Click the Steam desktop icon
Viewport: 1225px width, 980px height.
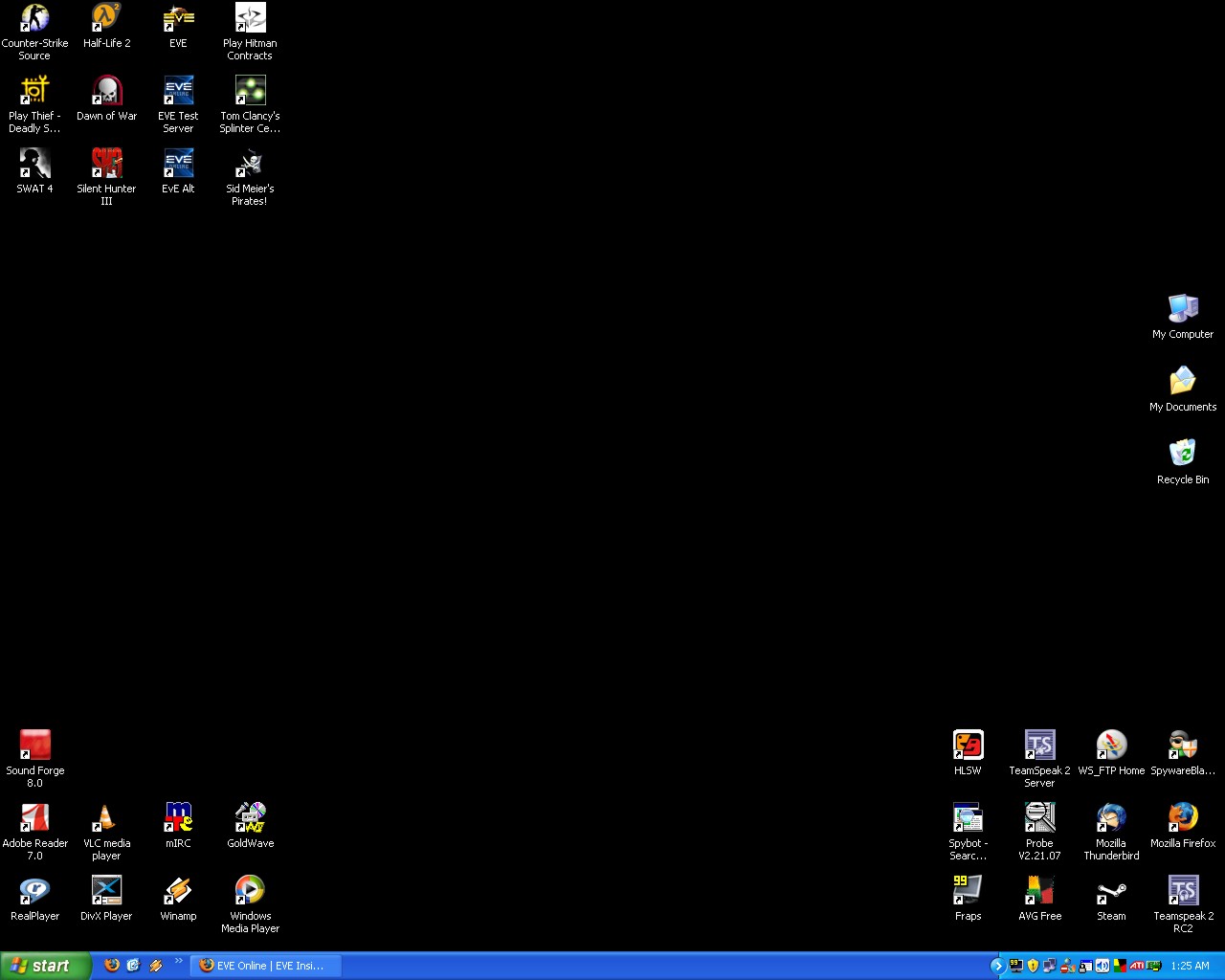[x=1111, y=899]
